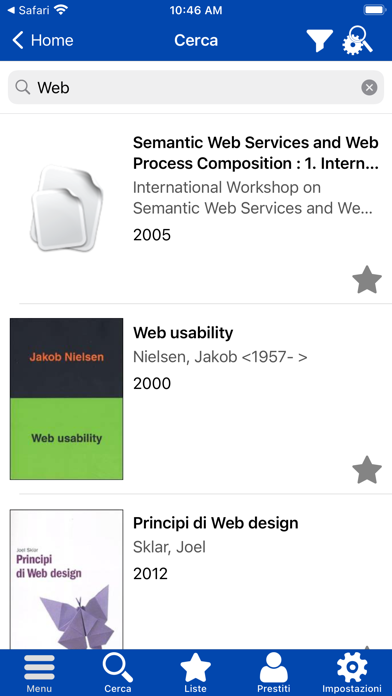Clear the search field text
Viewport: 392px width, 696px height.
click(369, 87)
